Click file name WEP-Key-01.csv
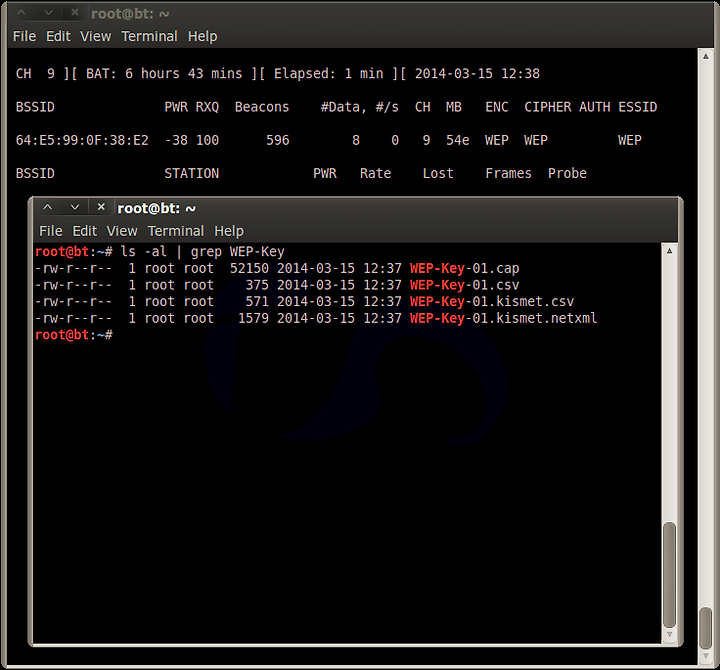Viewport: 720px width, 670px height. coord(464,285)
